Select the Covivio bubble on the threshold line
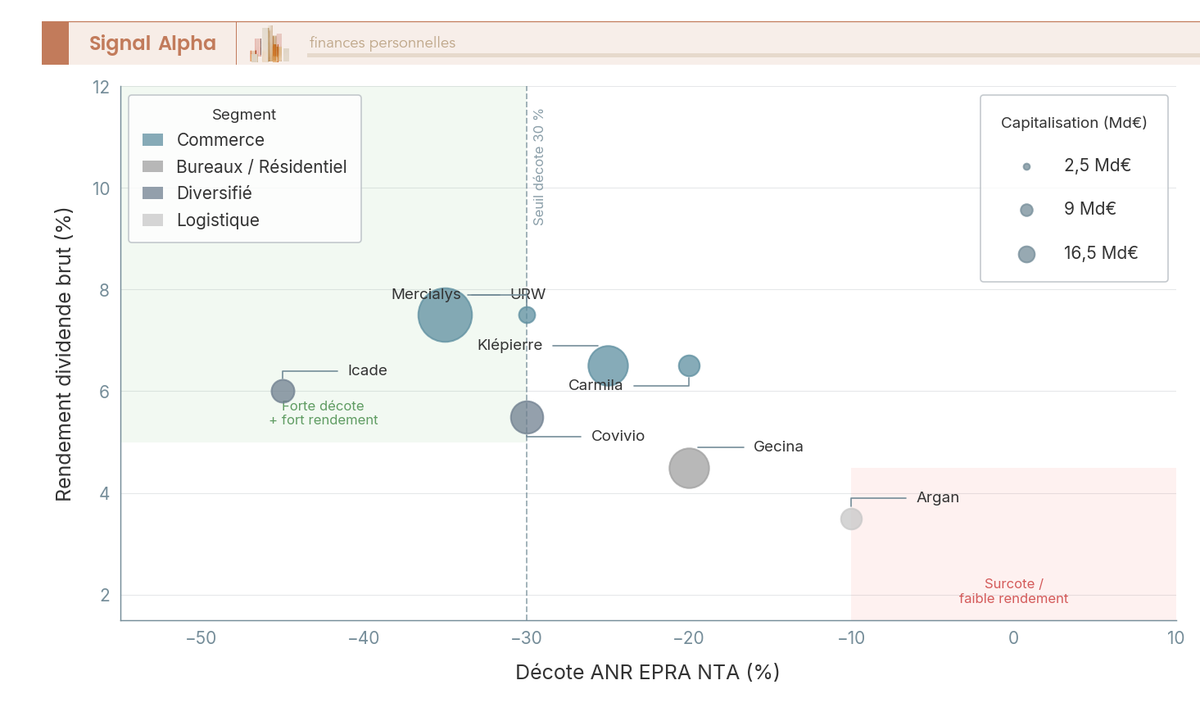 click(x=527, y=417)
